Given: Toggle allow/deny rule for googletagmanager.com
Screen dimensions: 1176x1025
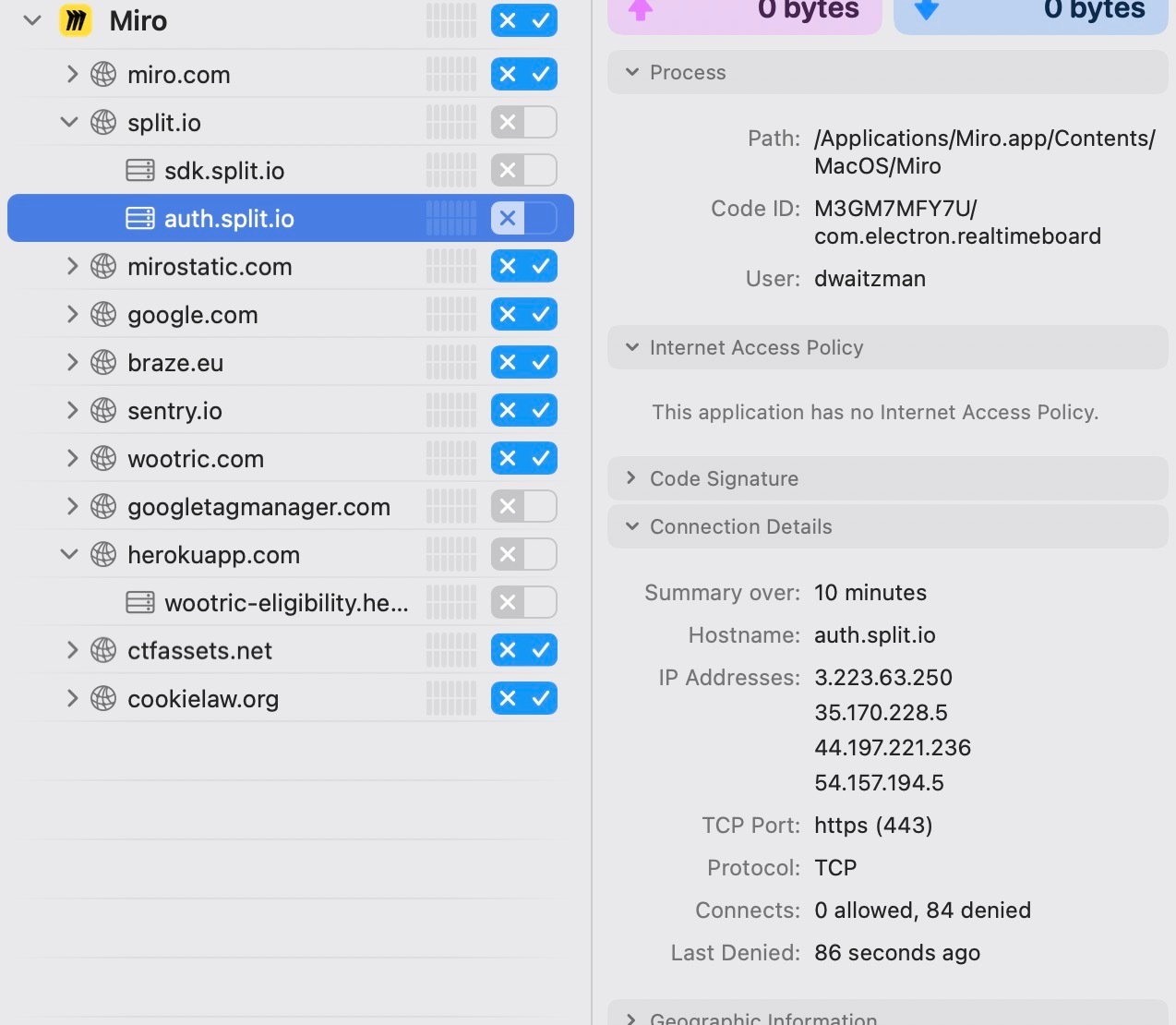Looking at the screenshot, I should (x=524, y=506).
